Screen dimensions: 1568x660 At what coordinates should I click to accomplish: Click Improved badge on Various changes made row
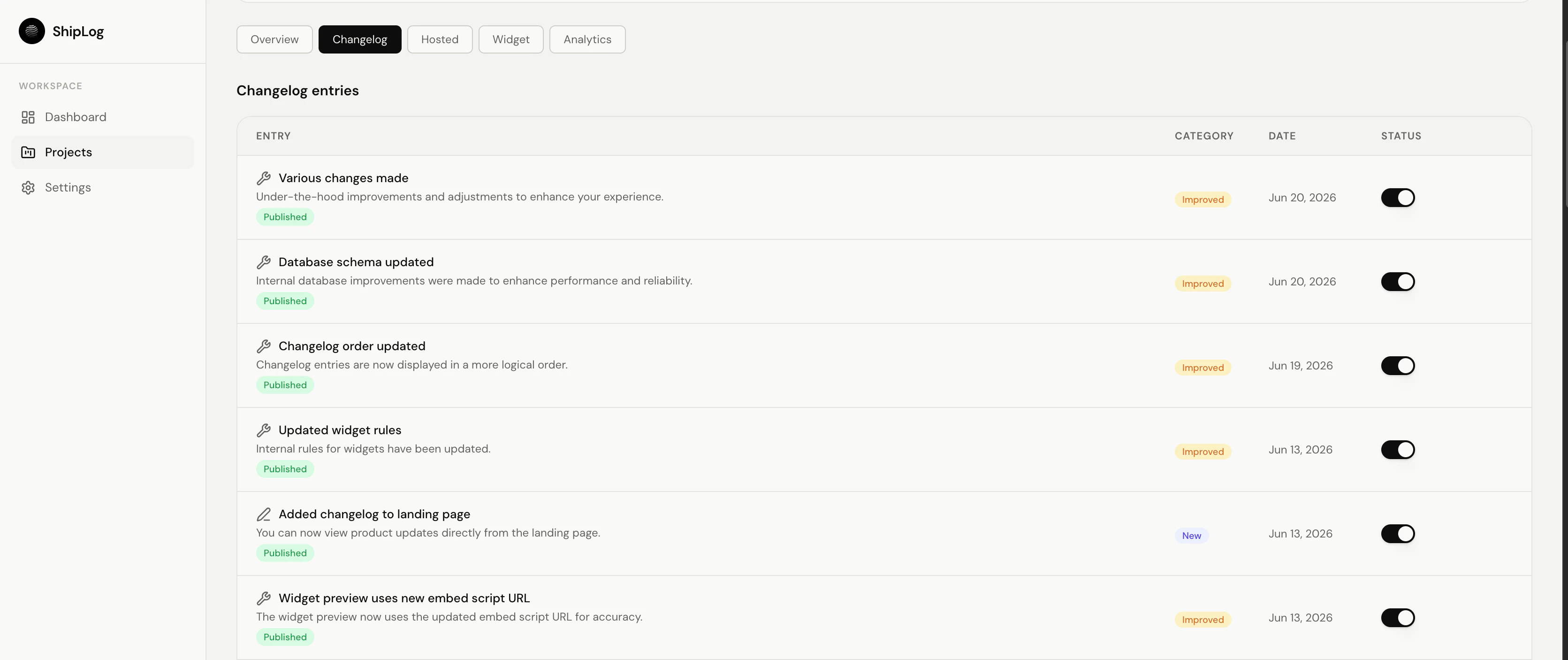tap(1203, 200)
